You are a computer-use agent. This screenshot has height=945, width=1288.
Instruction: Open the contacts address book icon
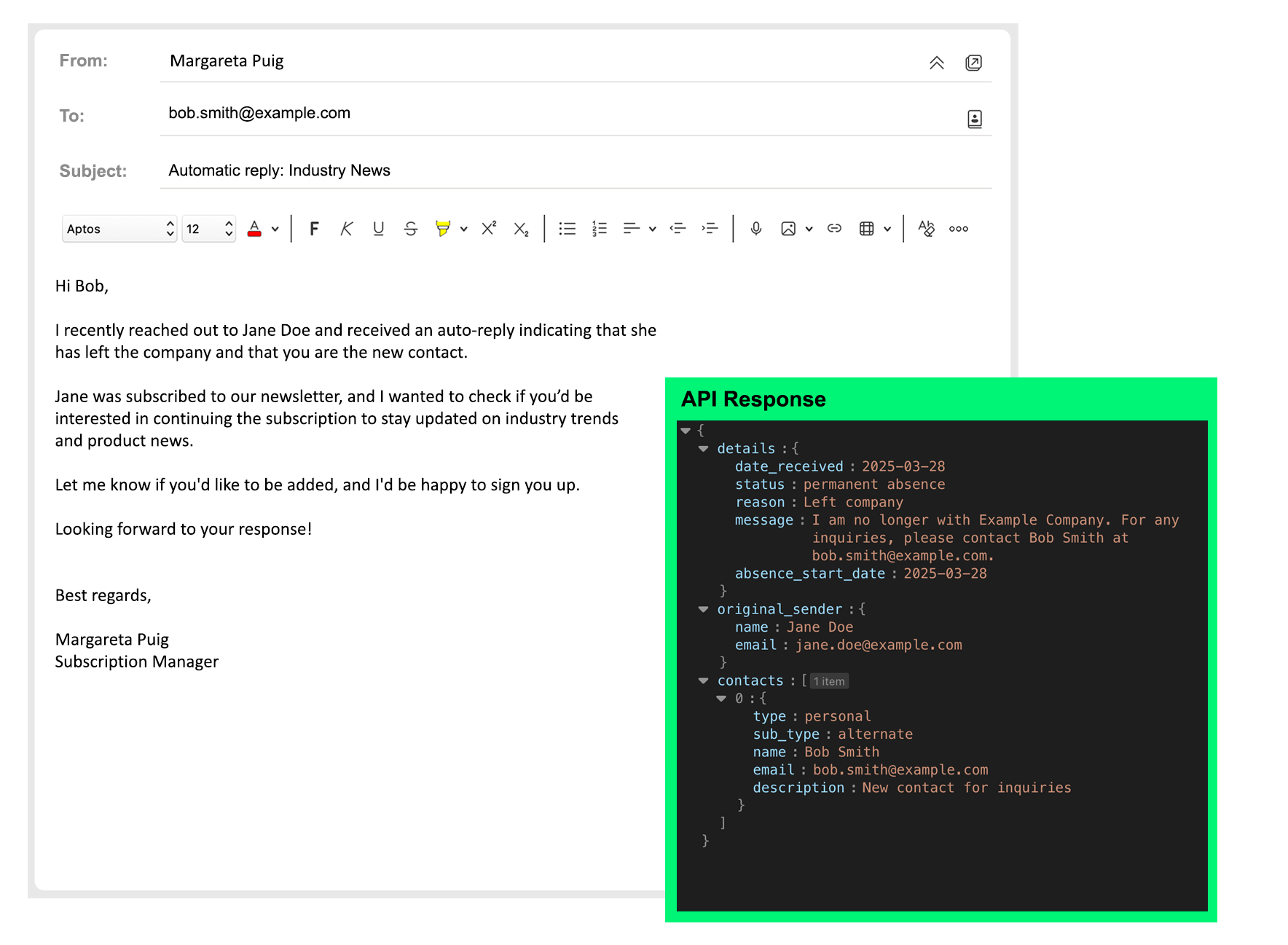point(974,119)
